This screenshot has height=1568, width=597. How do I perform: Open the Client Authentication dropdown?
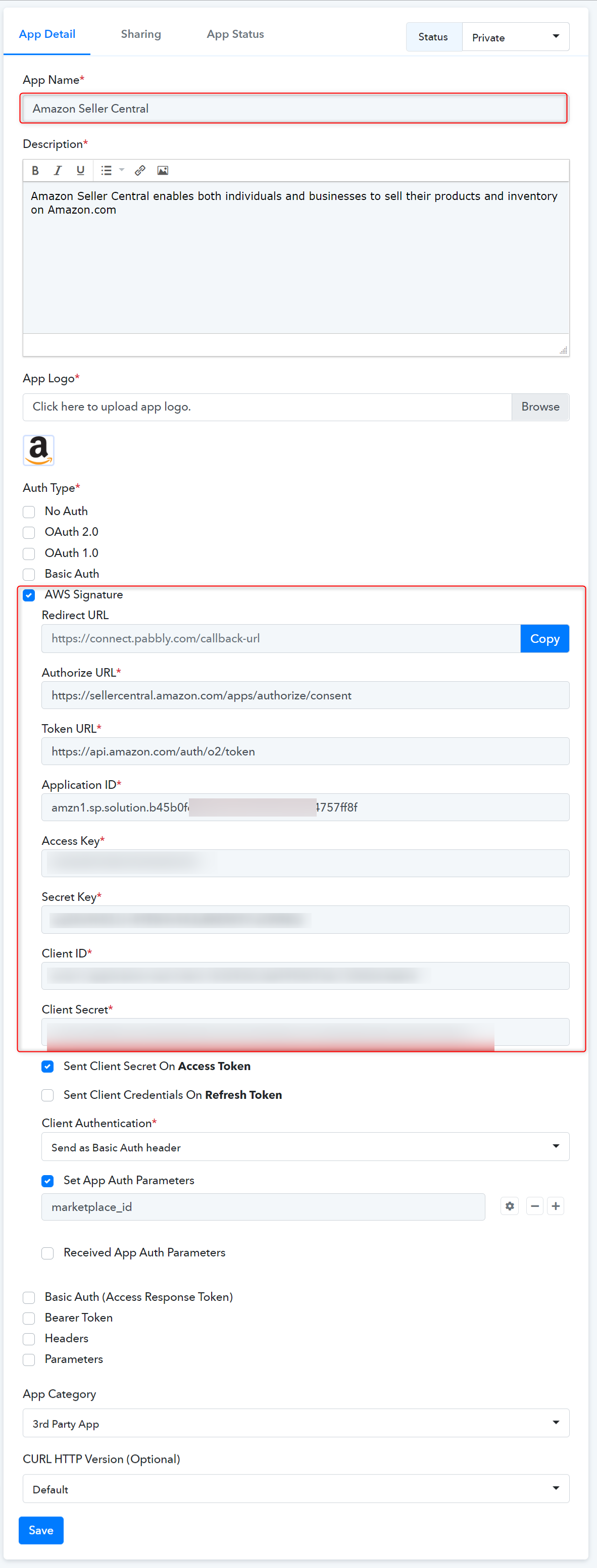(305, 1147)
